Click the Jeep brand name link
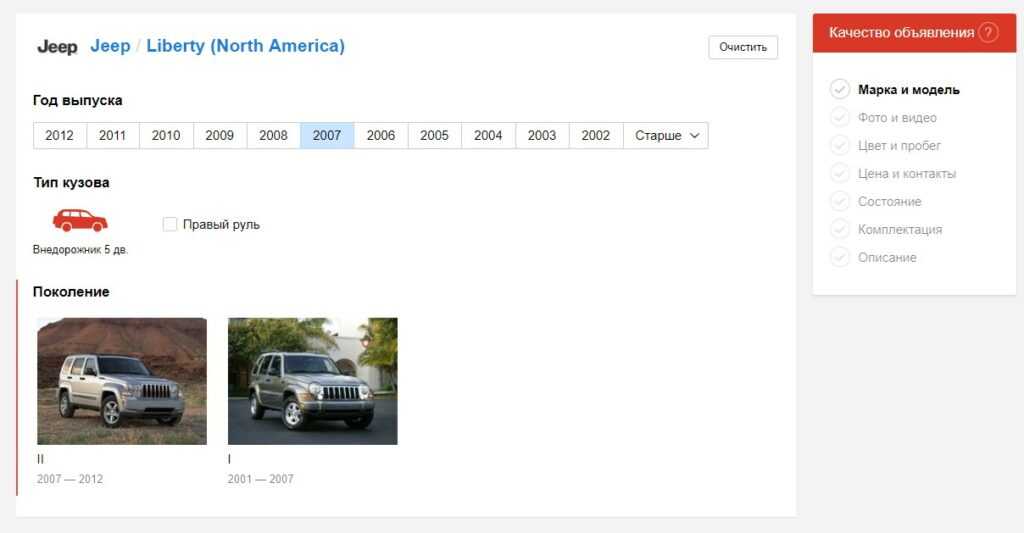 (110, 46)
